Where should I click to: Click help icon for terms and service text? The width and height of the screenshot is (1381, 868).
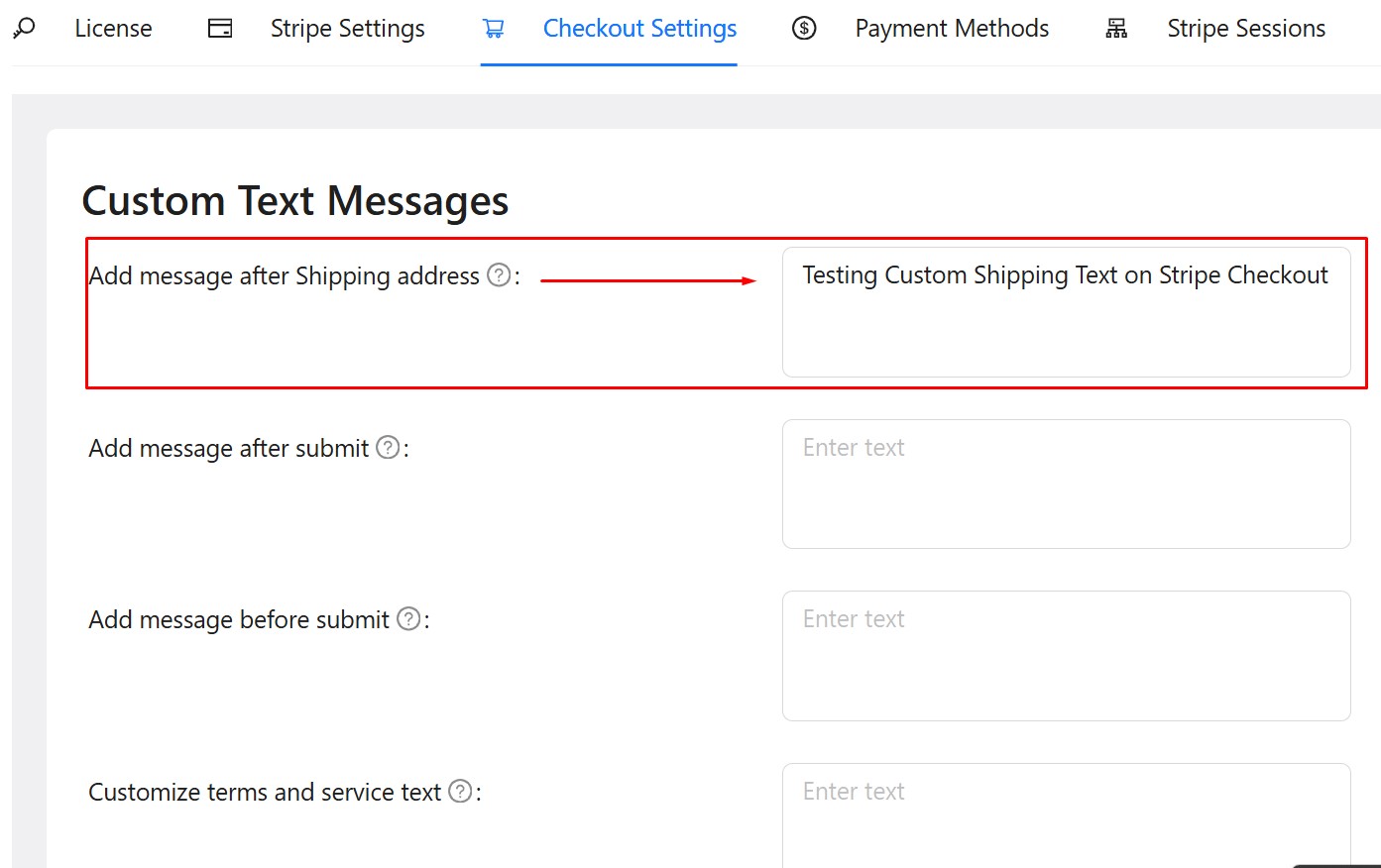460,792
